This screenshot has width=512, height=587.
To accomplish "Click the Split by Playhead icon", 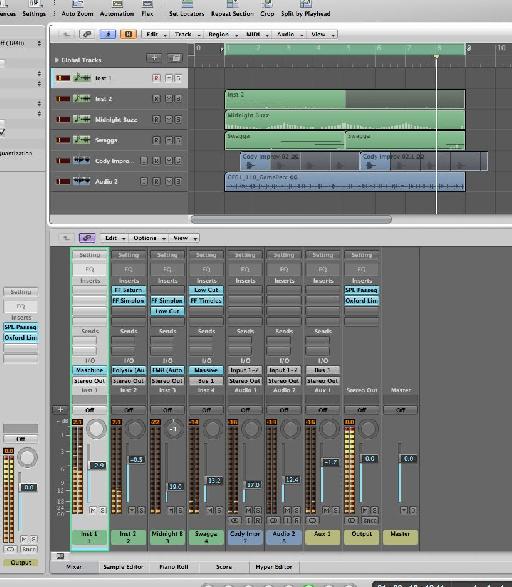I will 306,4.
